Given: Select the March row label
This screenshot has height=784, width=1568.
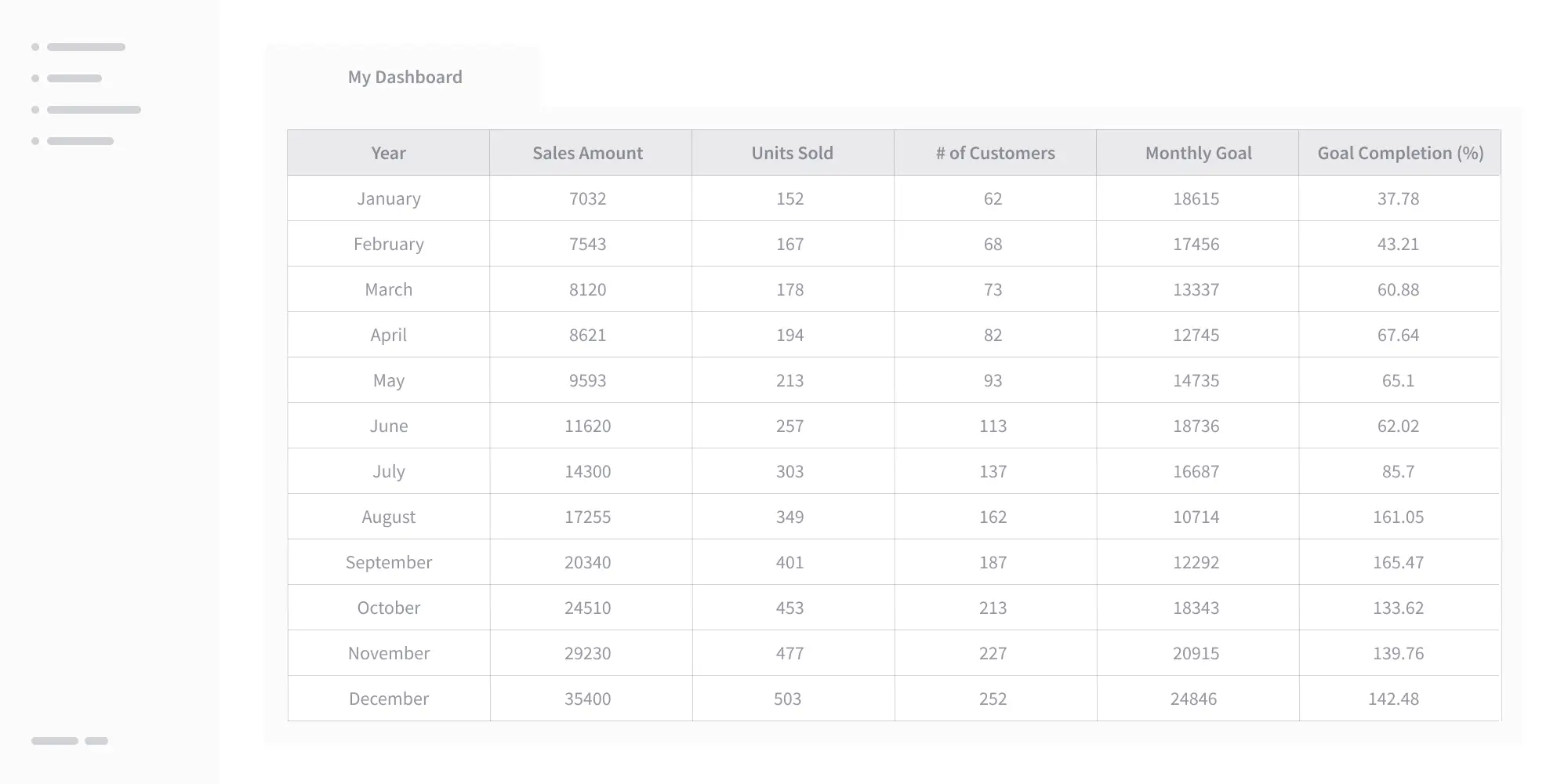Looking at the screenshot, I should (x=389, y=289).
